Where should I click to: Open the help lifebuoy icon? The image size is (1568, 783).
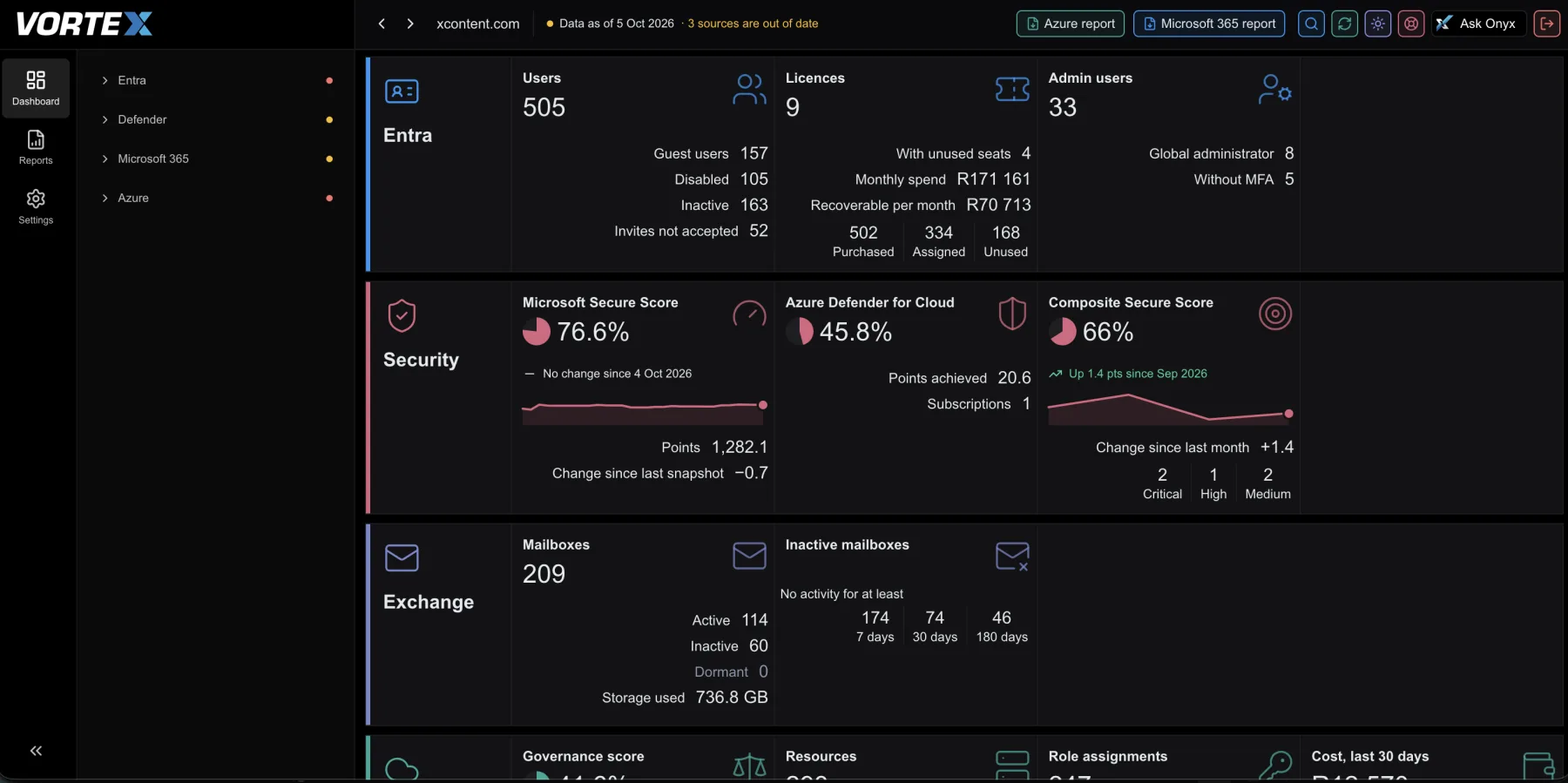pos(1411,24)
